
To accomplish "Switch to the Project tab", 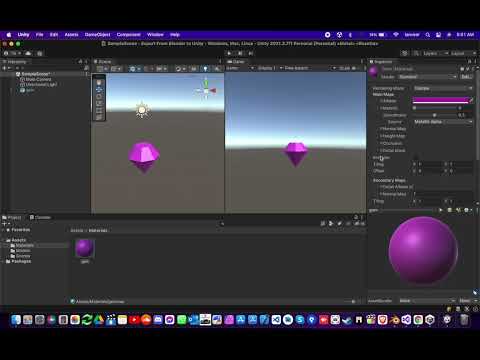I will [x=12, y=217].
